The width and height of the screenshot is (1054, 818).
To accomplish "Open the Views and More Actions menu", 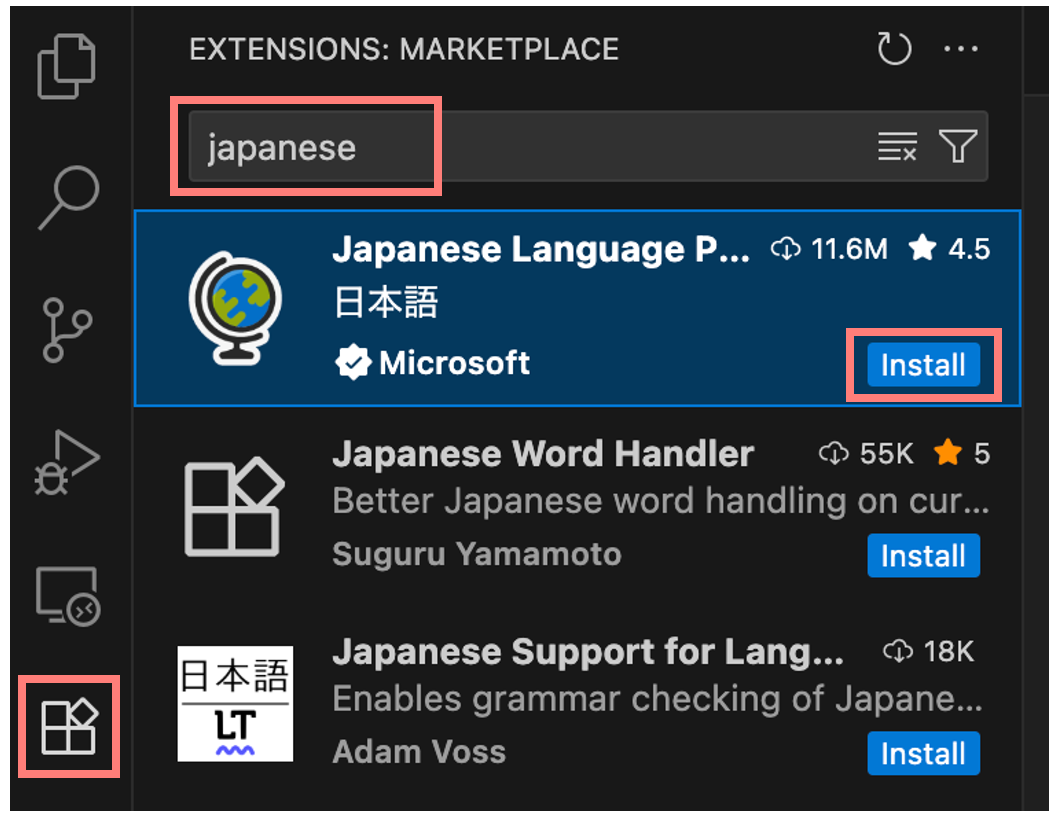I will click(961, 48).
